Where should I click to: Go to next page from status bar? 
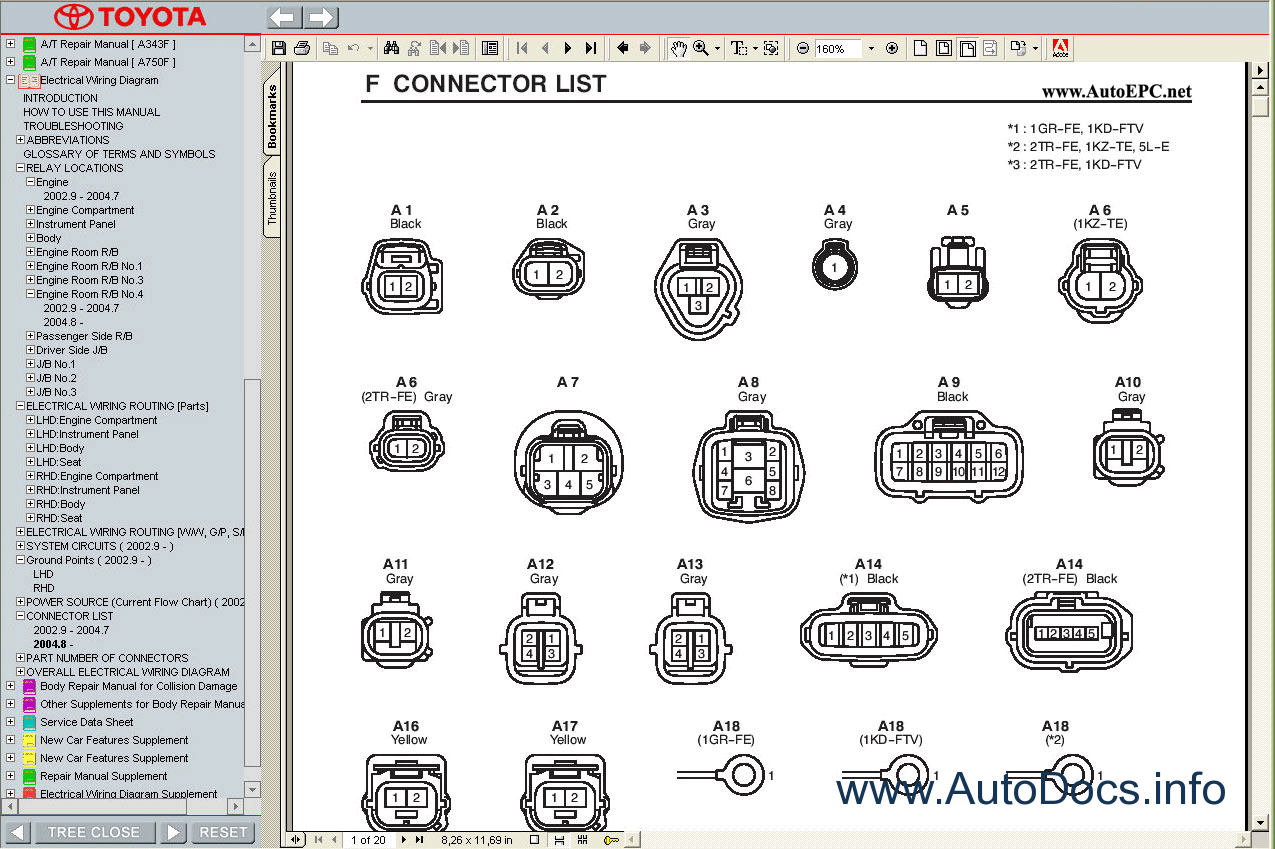[x=404, y=840]
